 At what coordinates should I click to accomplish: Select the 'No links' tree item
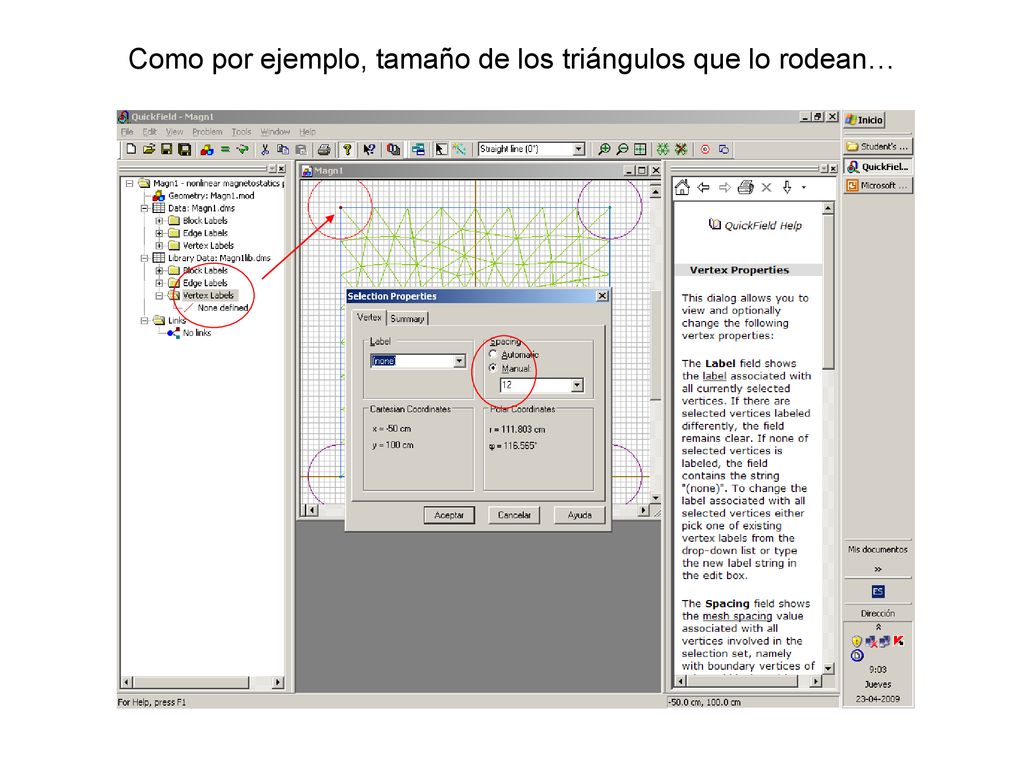(197, 333)
